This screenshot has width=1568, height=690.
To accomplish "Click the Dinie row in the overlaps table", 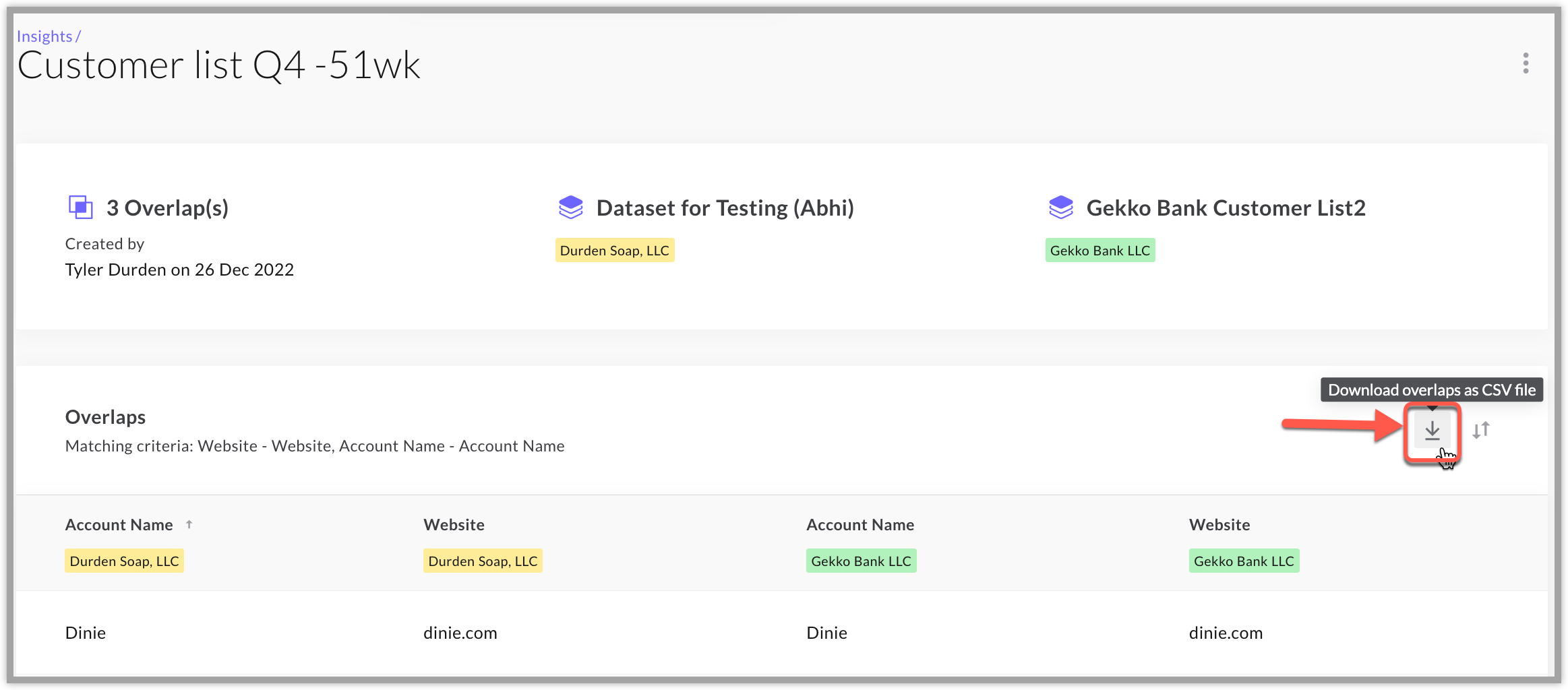I will pyautogui.click(x=85, y=633).
